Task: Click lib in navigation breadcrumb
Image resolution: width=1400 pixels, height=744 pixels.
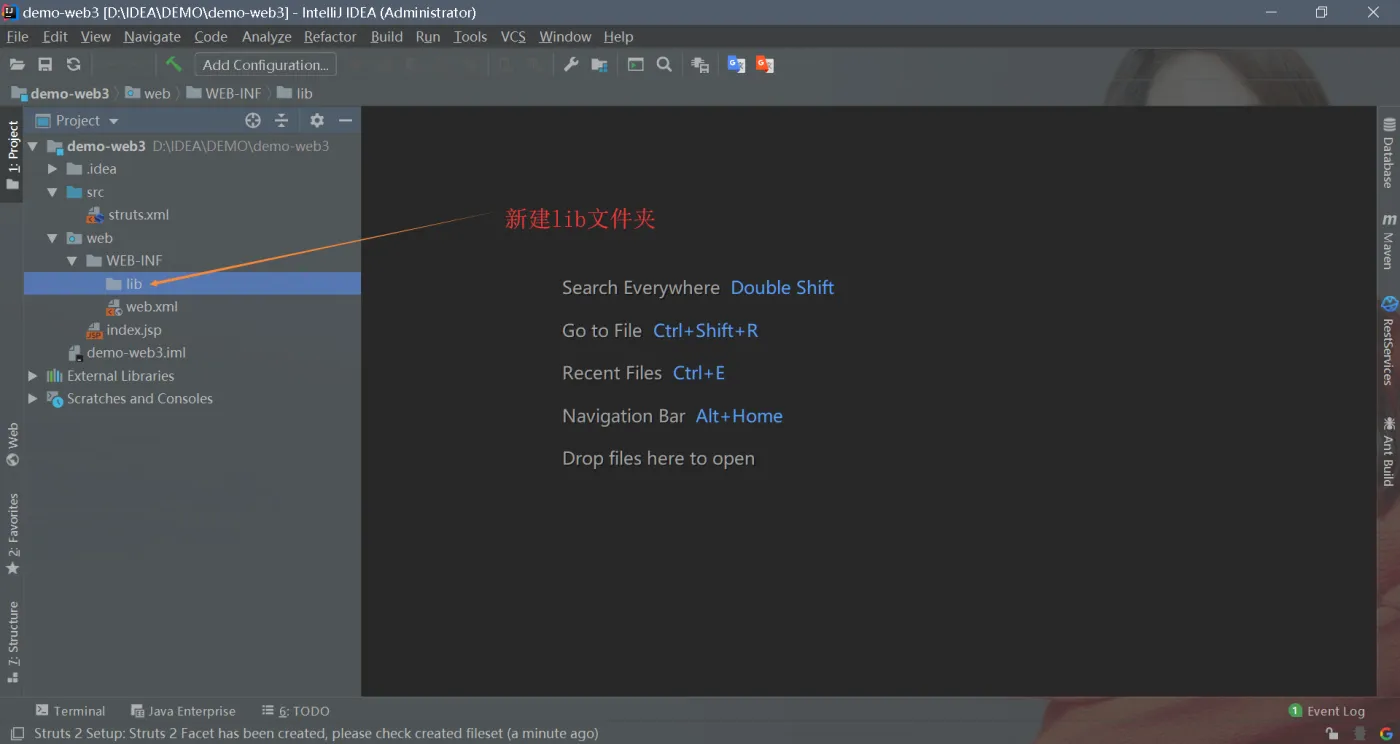Action: pyautogui.click(x=295, y=93)
